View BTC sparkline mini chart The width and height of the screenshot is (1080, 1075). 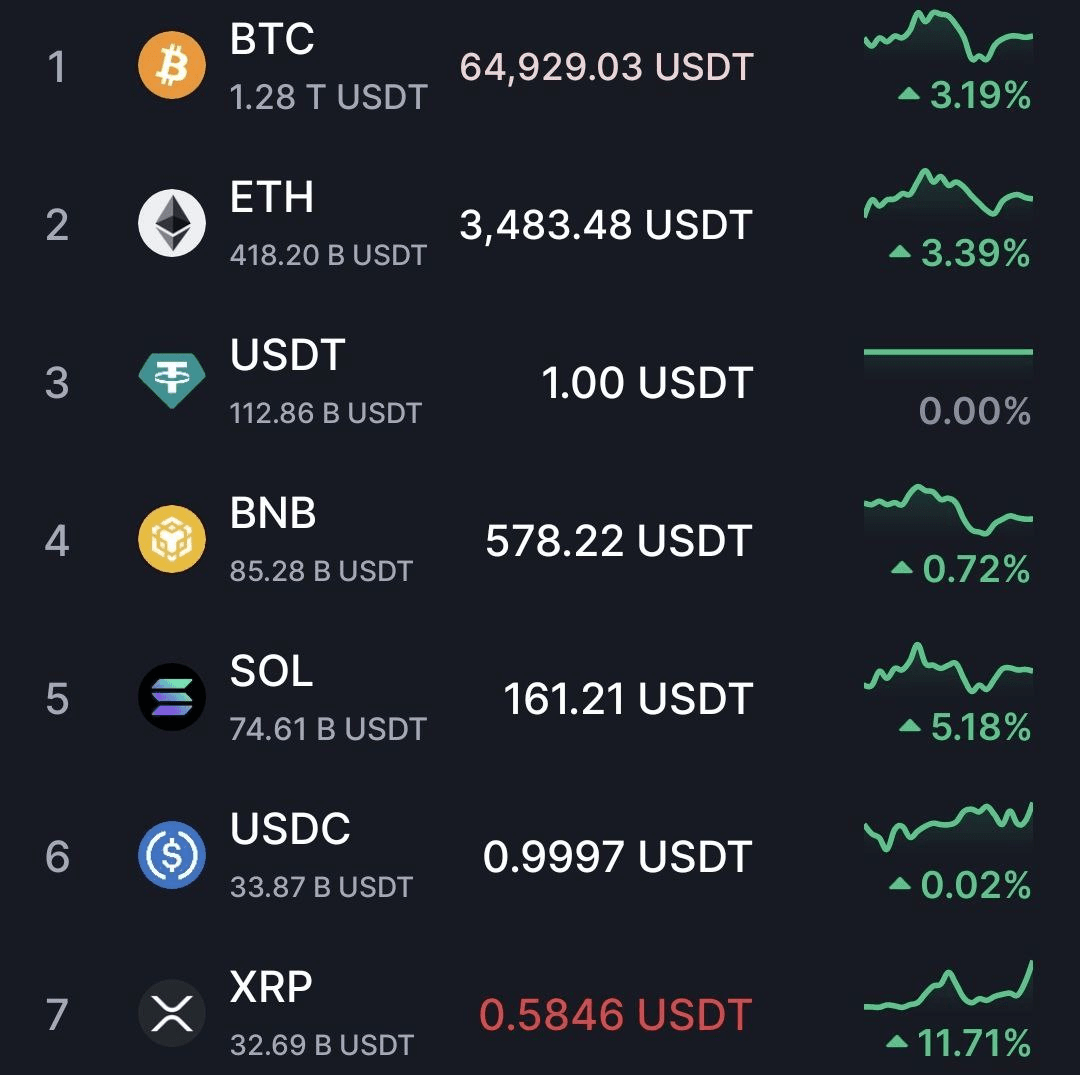948,36
